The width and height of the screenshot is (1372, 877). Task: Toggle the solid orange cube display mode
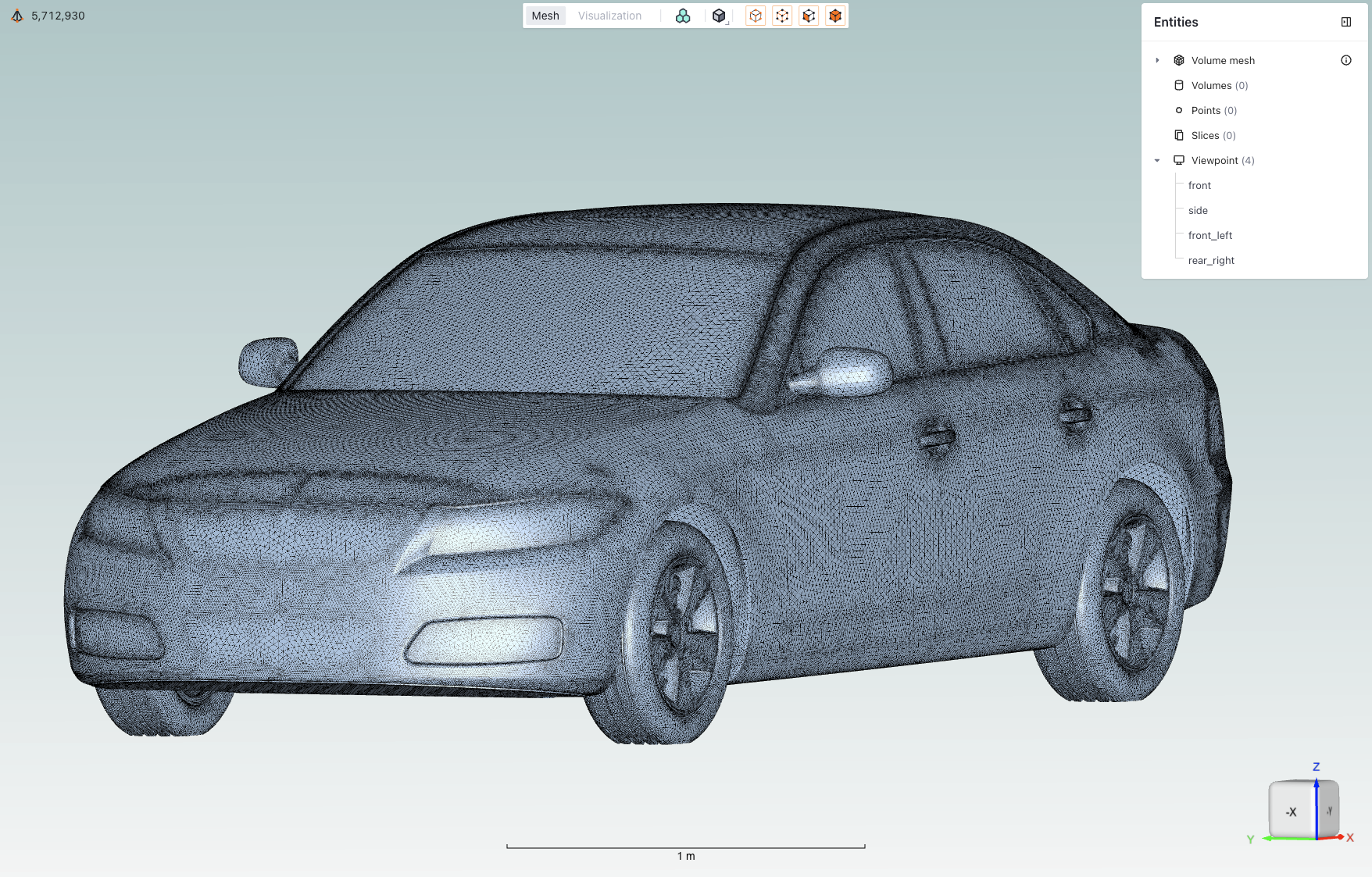(x=834, y=16)
